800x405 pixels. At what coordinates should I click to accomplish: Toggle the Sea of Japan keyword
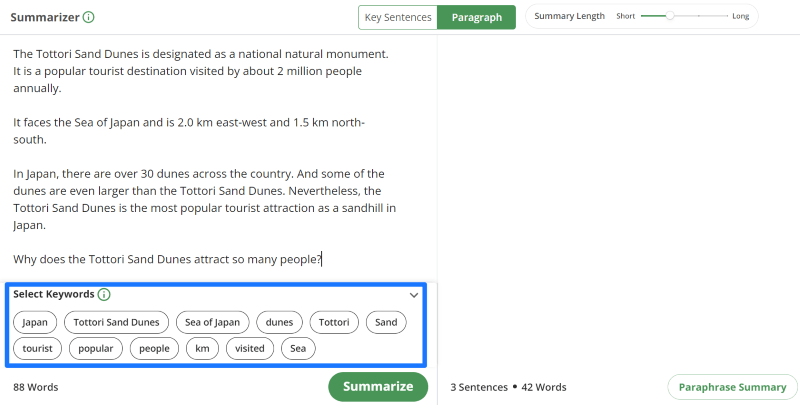[x=212, y=322]
